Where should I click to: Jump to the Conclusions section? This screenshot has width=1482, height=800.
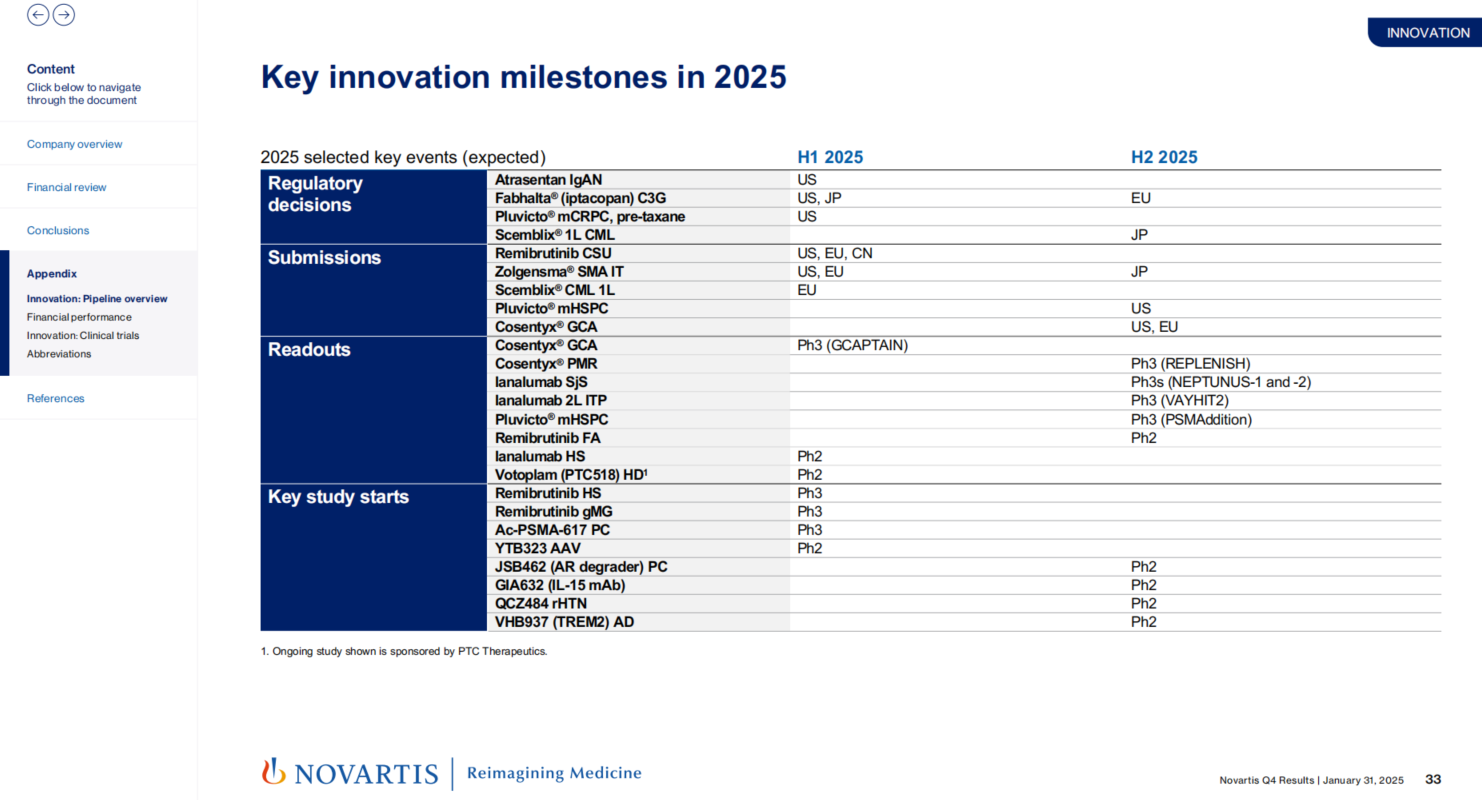tap(58, 230)
